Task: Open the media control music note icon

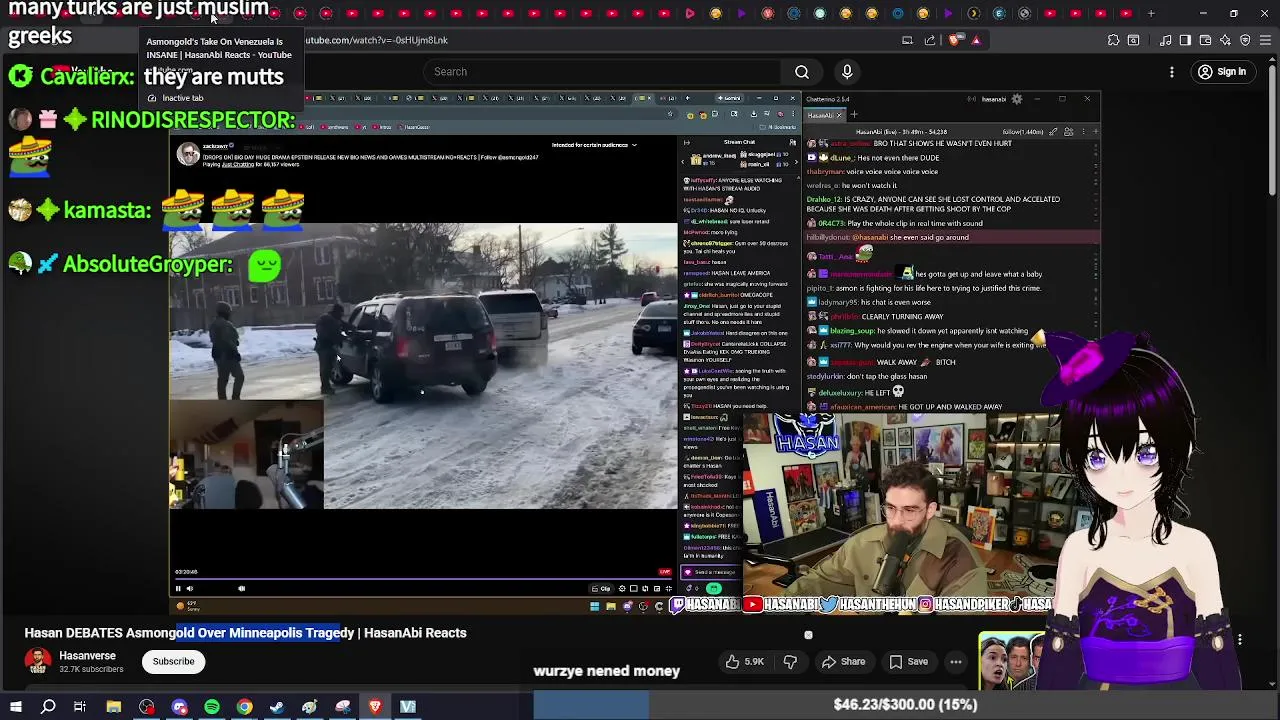Action: (x=1166, y=40)
